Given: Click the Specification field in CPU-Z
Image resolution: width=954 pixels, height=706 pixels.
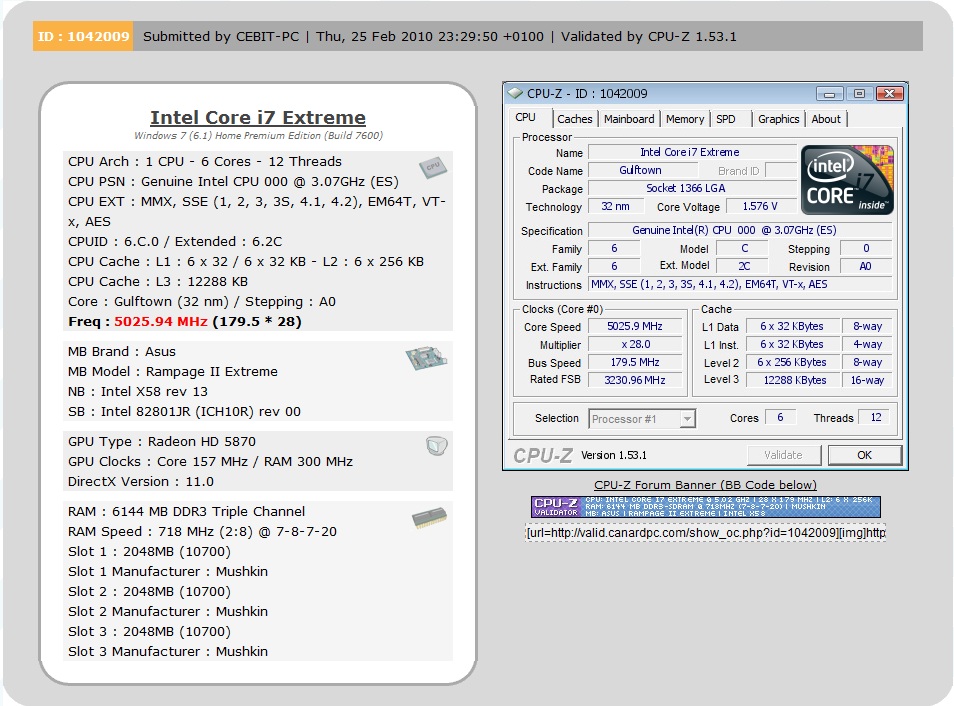Looking at the screenshot, I should [740, 230].
